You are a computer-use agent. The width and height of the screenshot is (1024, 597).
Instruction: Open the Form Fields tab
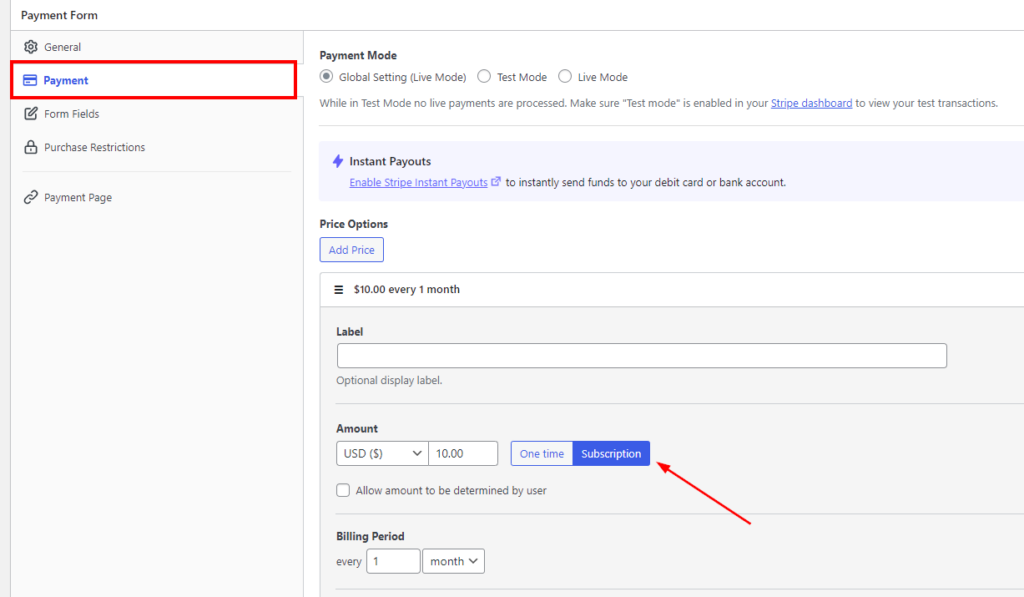point(71,114)
